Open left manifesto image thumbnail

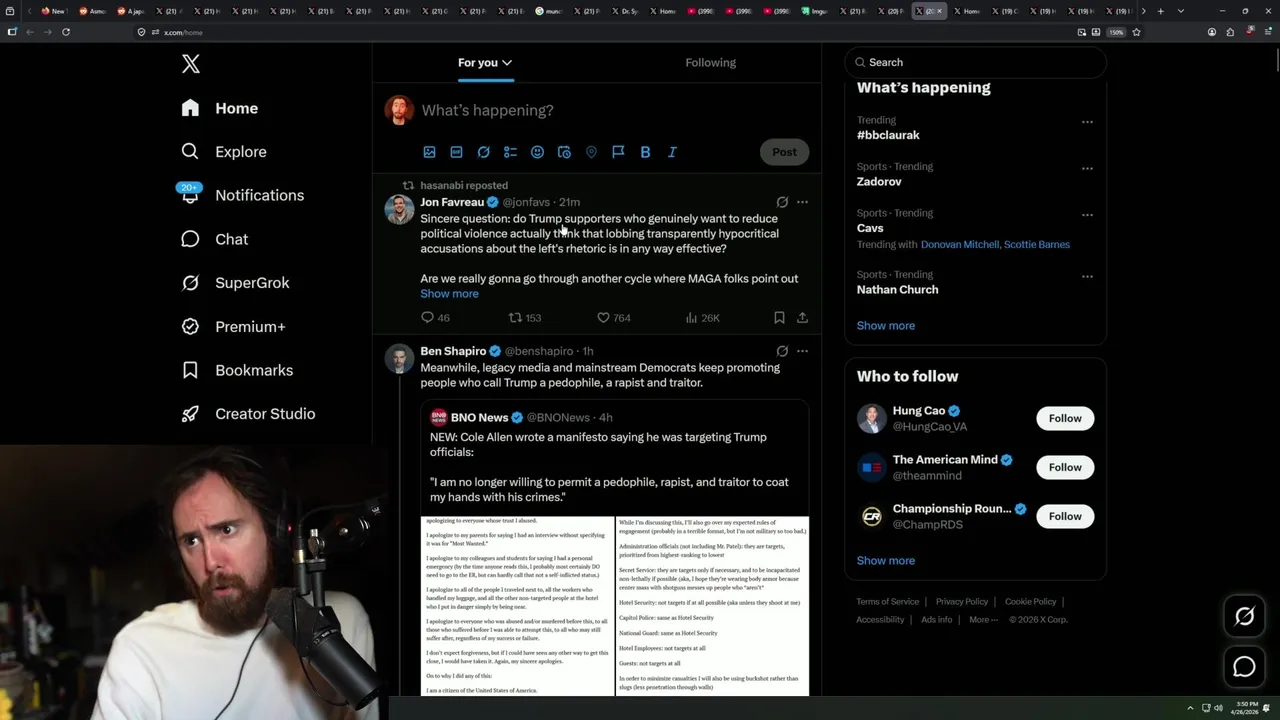click(517, 606)
